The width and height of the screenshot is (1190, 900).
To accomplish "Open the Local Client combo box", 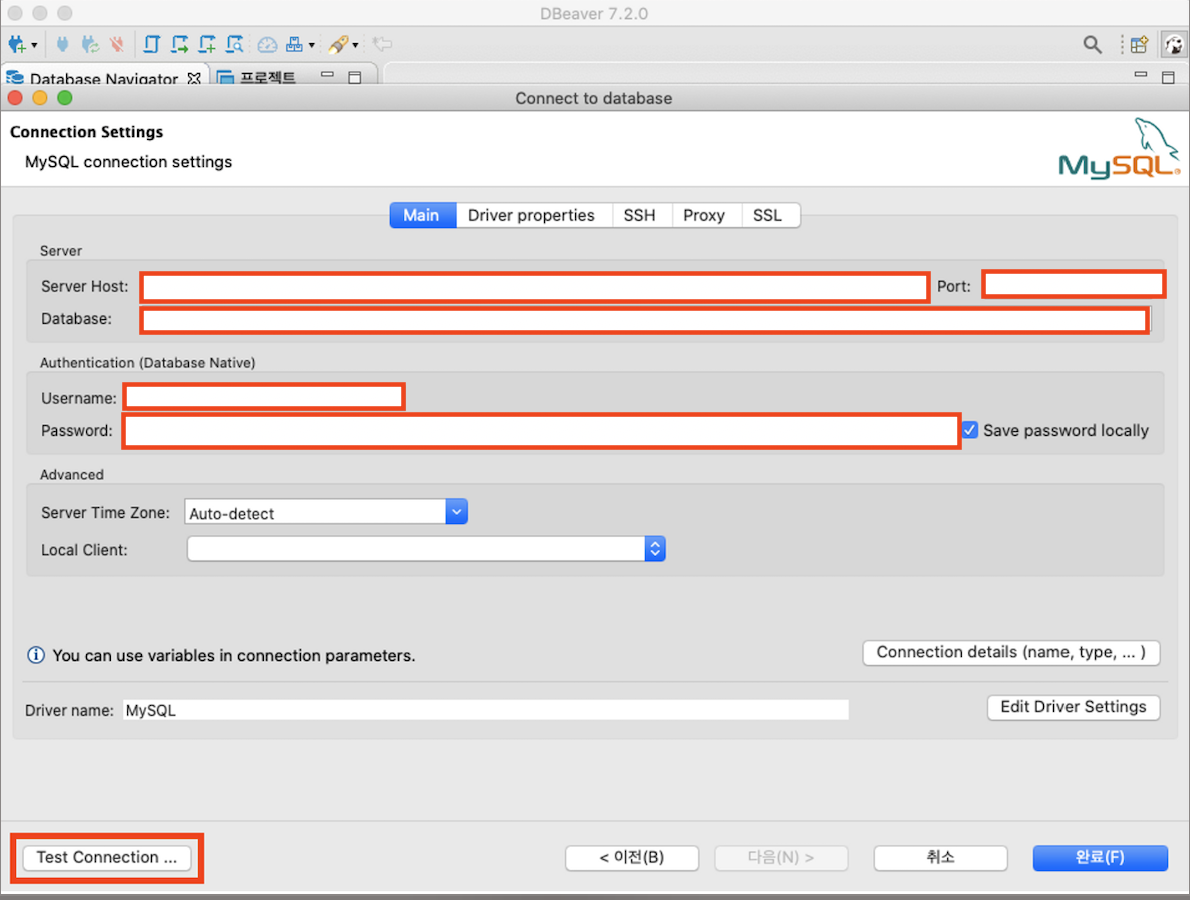I will [x=427, y=549].
